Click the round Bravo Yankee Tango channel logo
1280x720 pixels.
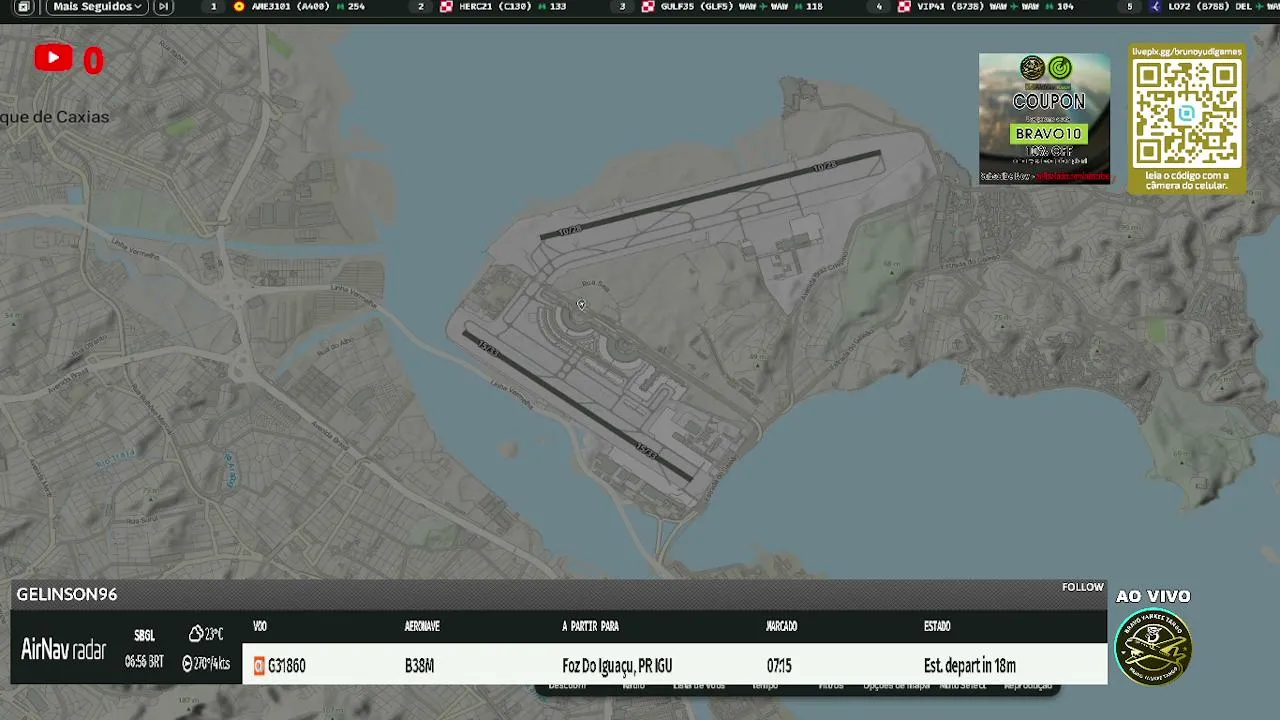click(1153, 646)
